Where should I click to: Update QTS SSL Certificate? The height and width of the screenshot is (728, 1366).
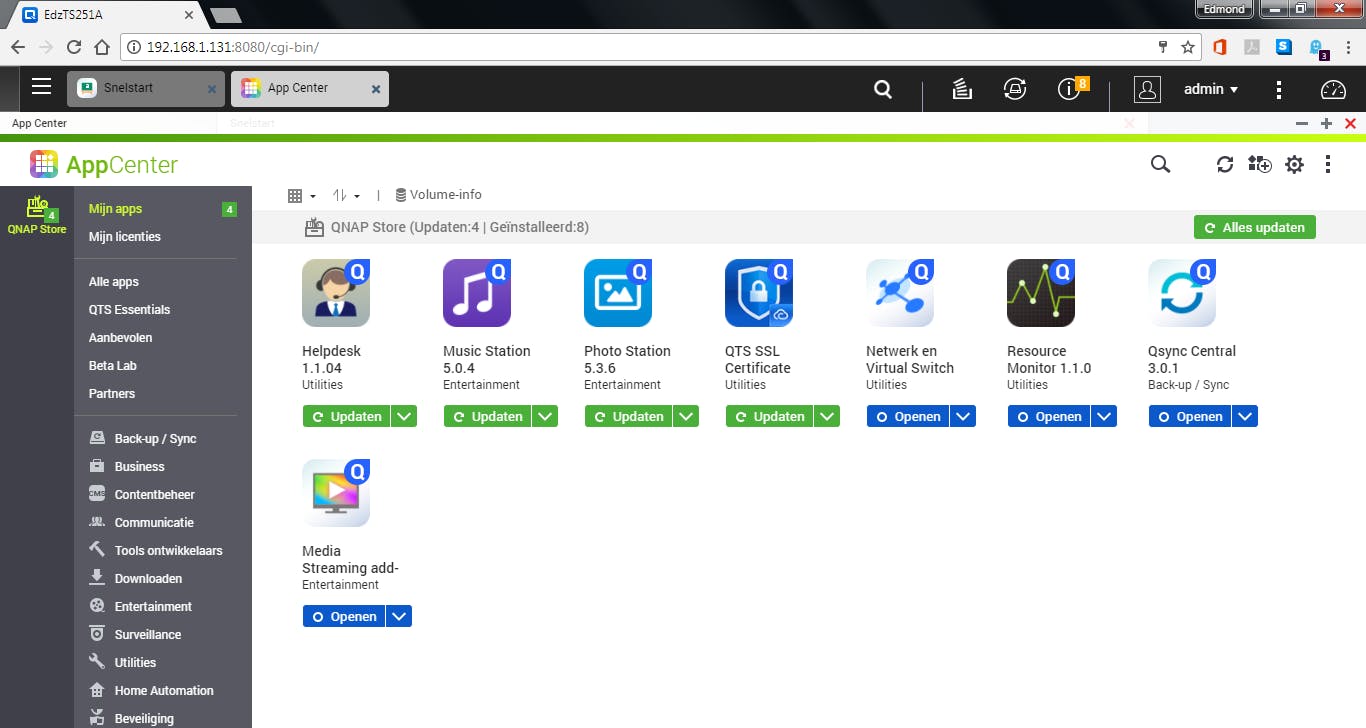pos(769,417)
